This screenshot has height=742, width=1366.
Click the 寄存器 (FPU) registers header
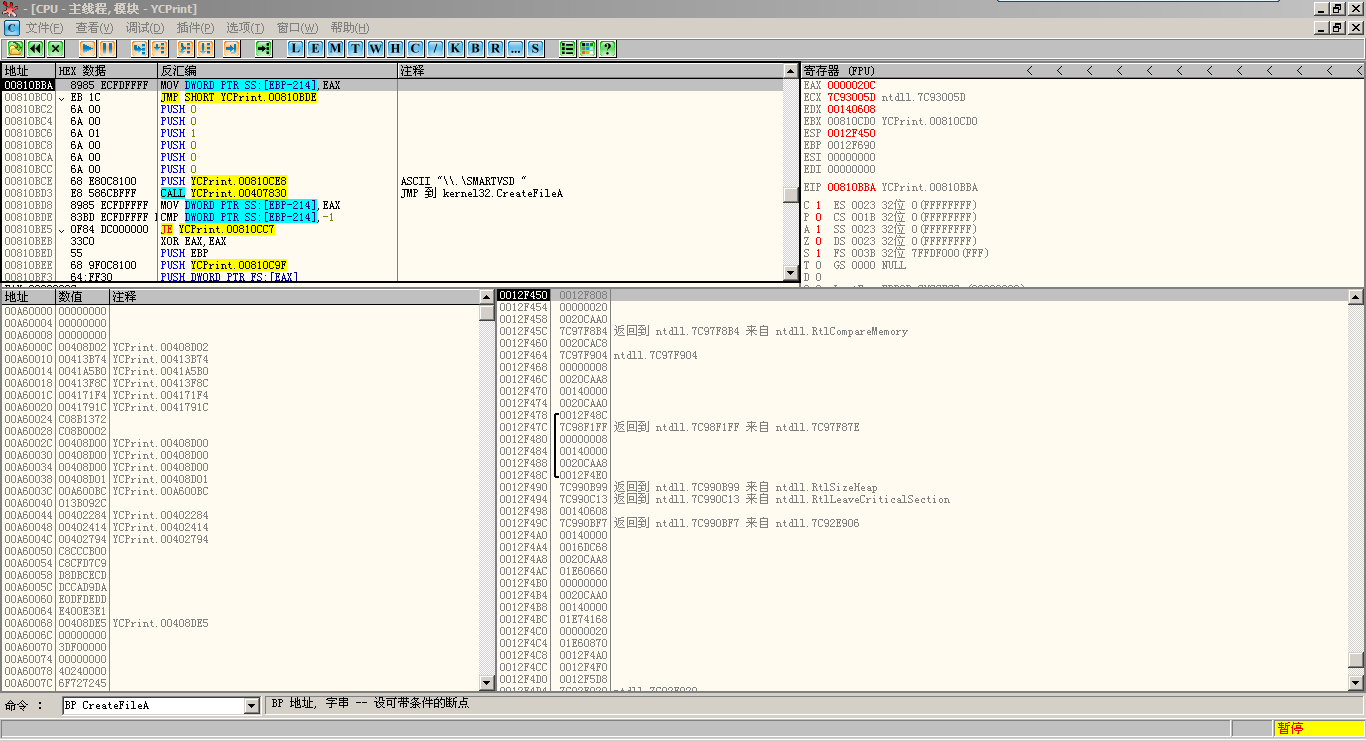839,71
